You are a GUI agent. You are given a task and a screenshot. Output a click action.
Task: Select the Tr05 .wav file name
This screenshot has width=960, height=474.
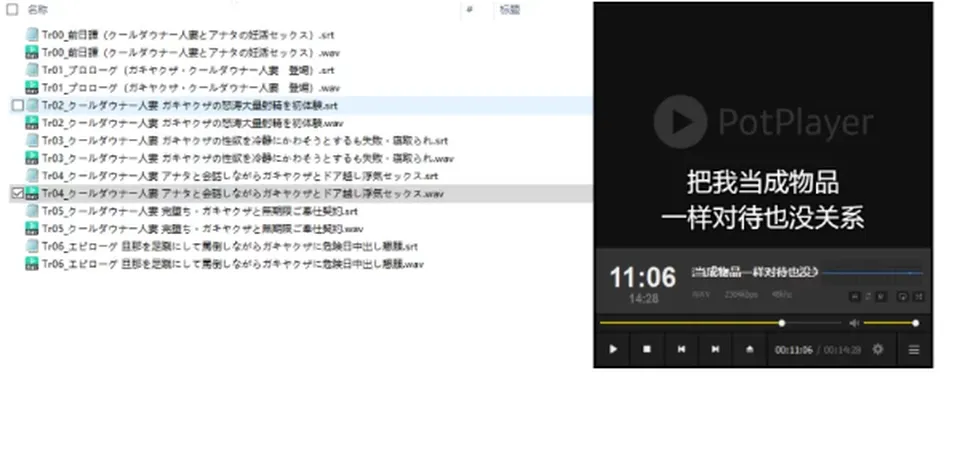[x=202, y=229]
